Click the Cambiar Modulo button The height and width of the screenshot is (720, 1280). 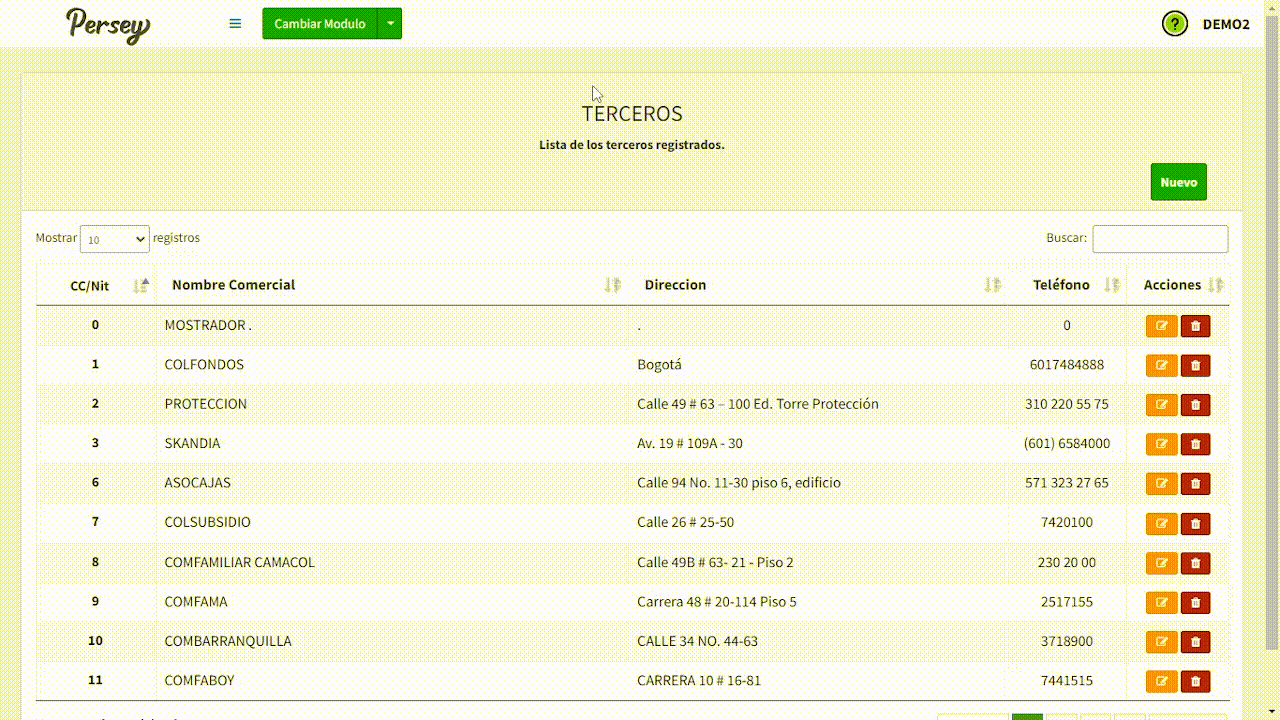click(x=319, y=24)
